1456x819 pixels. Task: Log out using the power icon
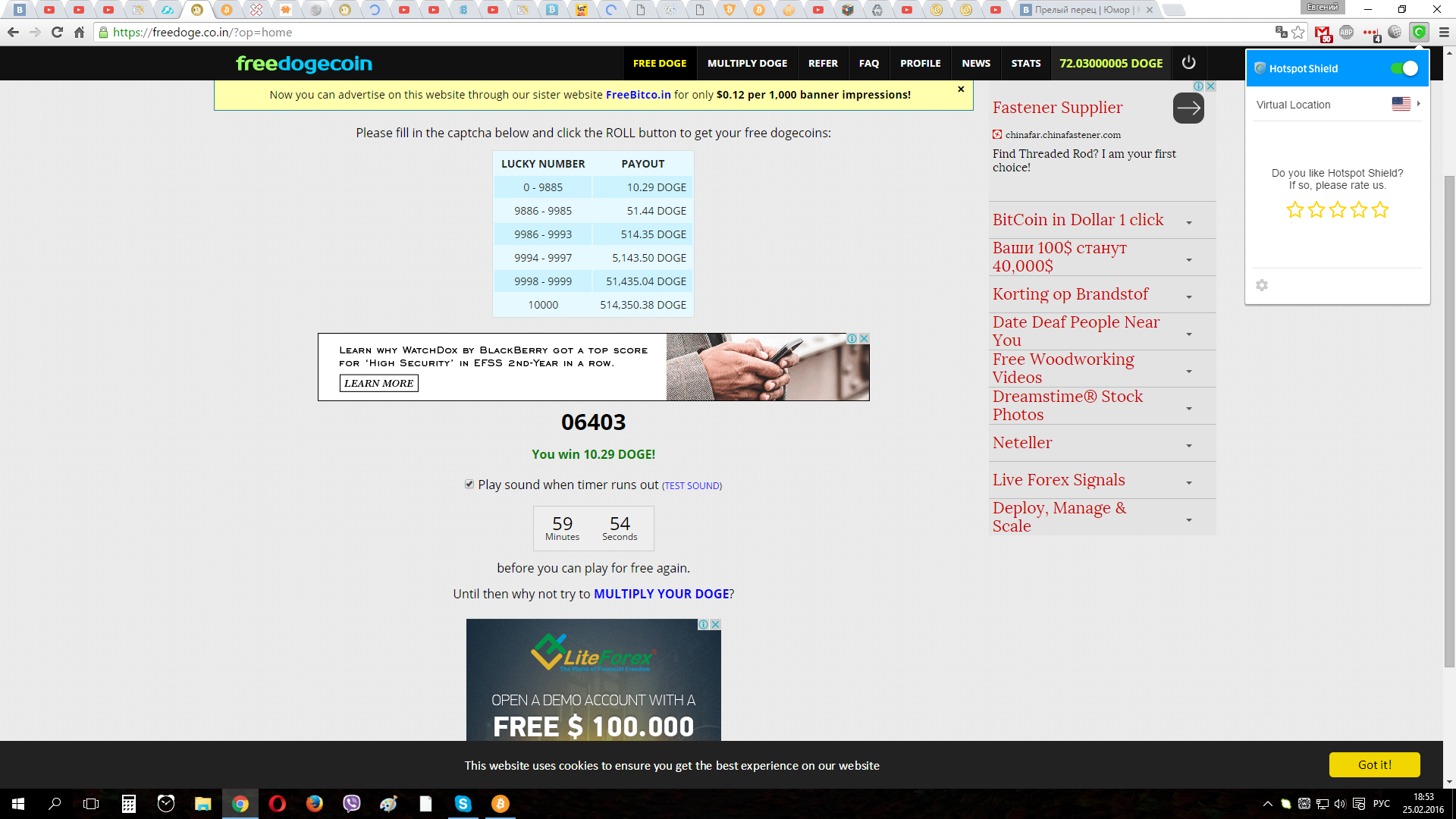point(1188,63)
